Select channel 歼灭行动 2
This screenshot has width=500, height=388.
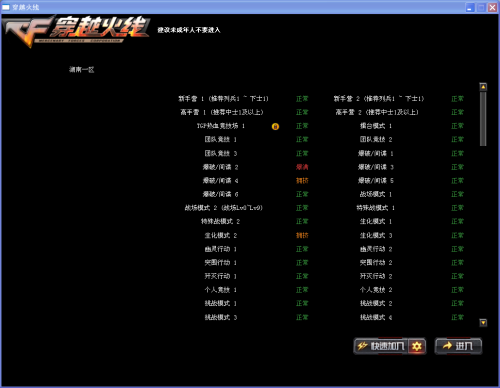click(376, 276)
